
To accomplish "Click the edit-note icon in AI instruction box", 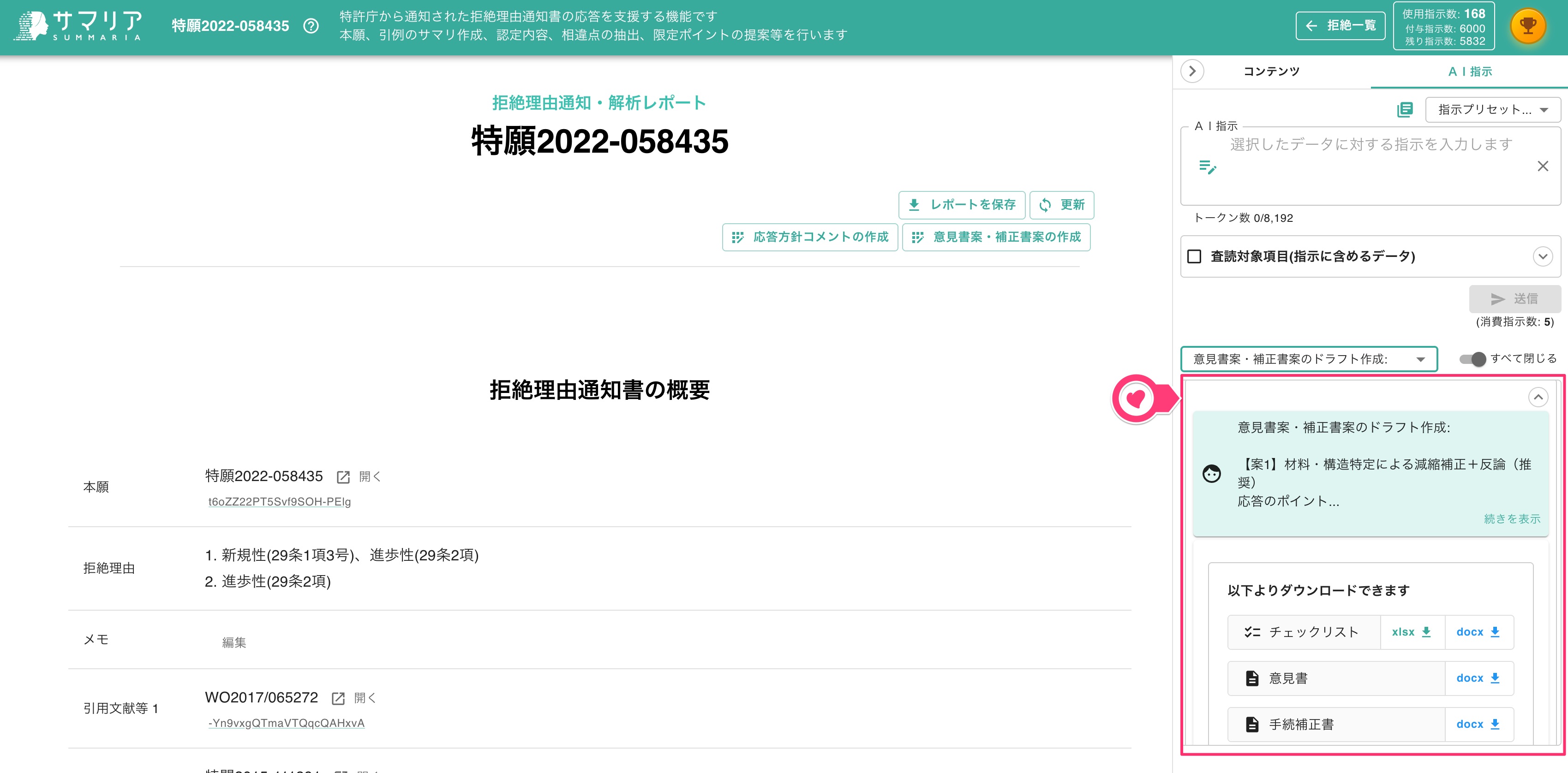I will click(1207, 166).
